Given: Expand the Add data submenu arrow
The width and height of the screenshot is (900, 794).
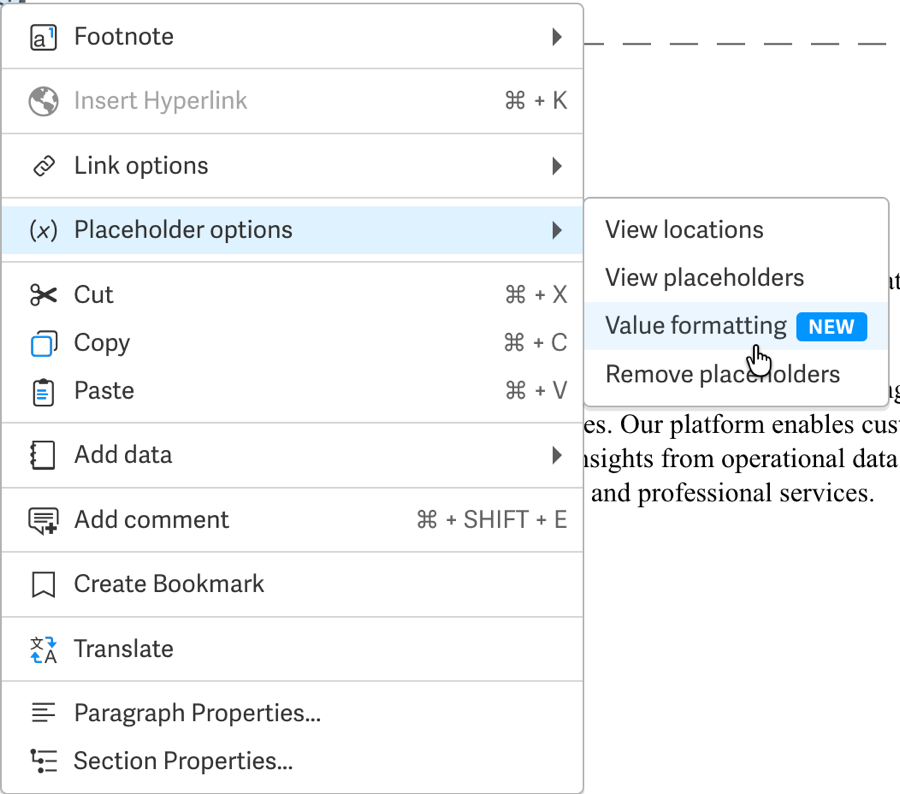Looking at the screenshot, I should click(x=556, y=455).
